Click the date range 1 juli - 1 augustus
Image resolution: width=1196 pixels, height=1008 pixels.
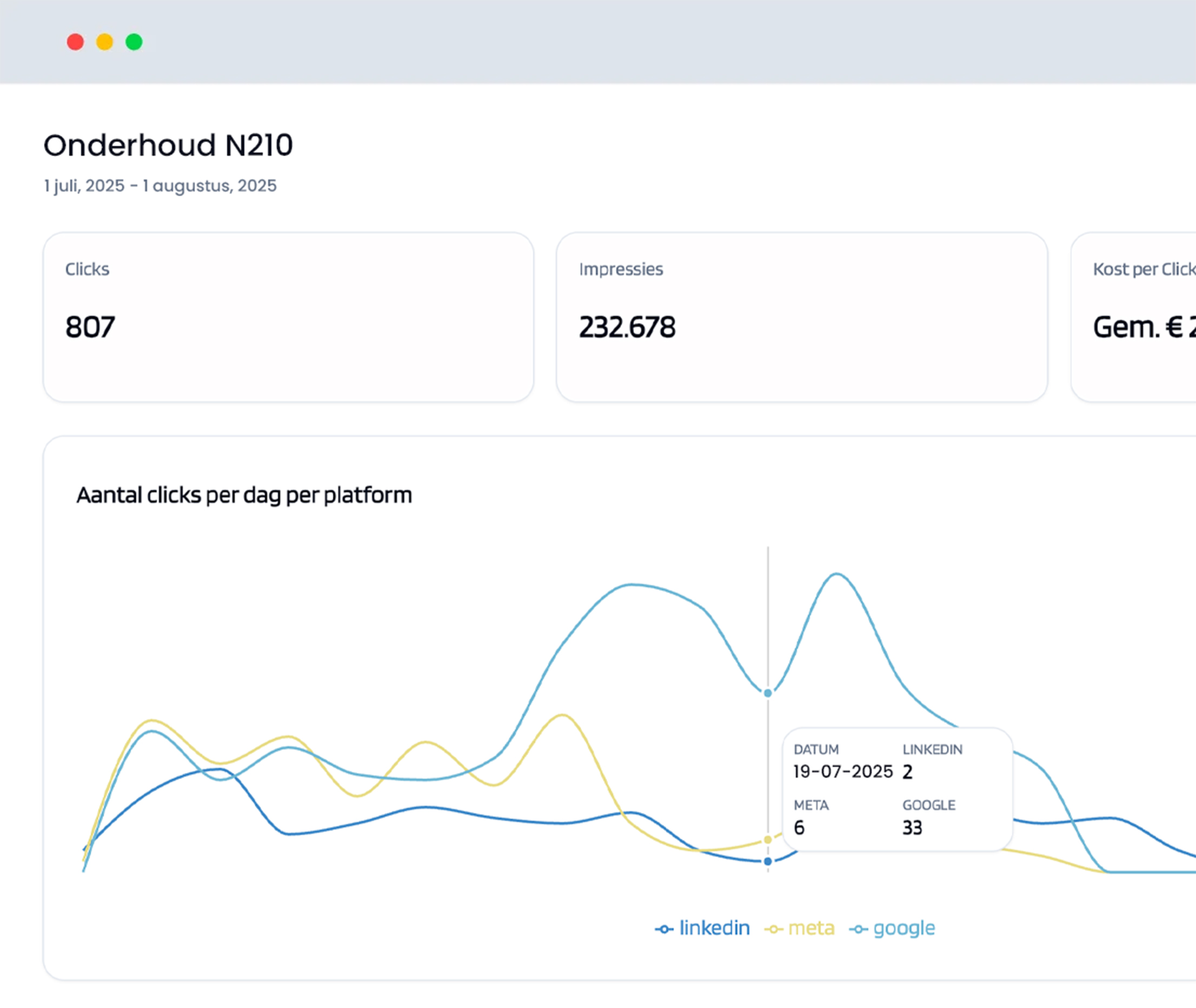160,185
